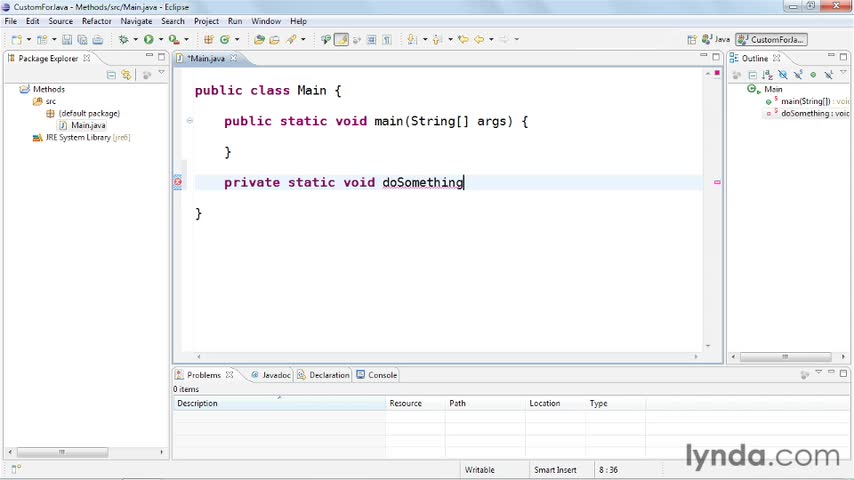Click the External Tools run icon
This screenshot has height=480, width=854.
tap(174, 39)
